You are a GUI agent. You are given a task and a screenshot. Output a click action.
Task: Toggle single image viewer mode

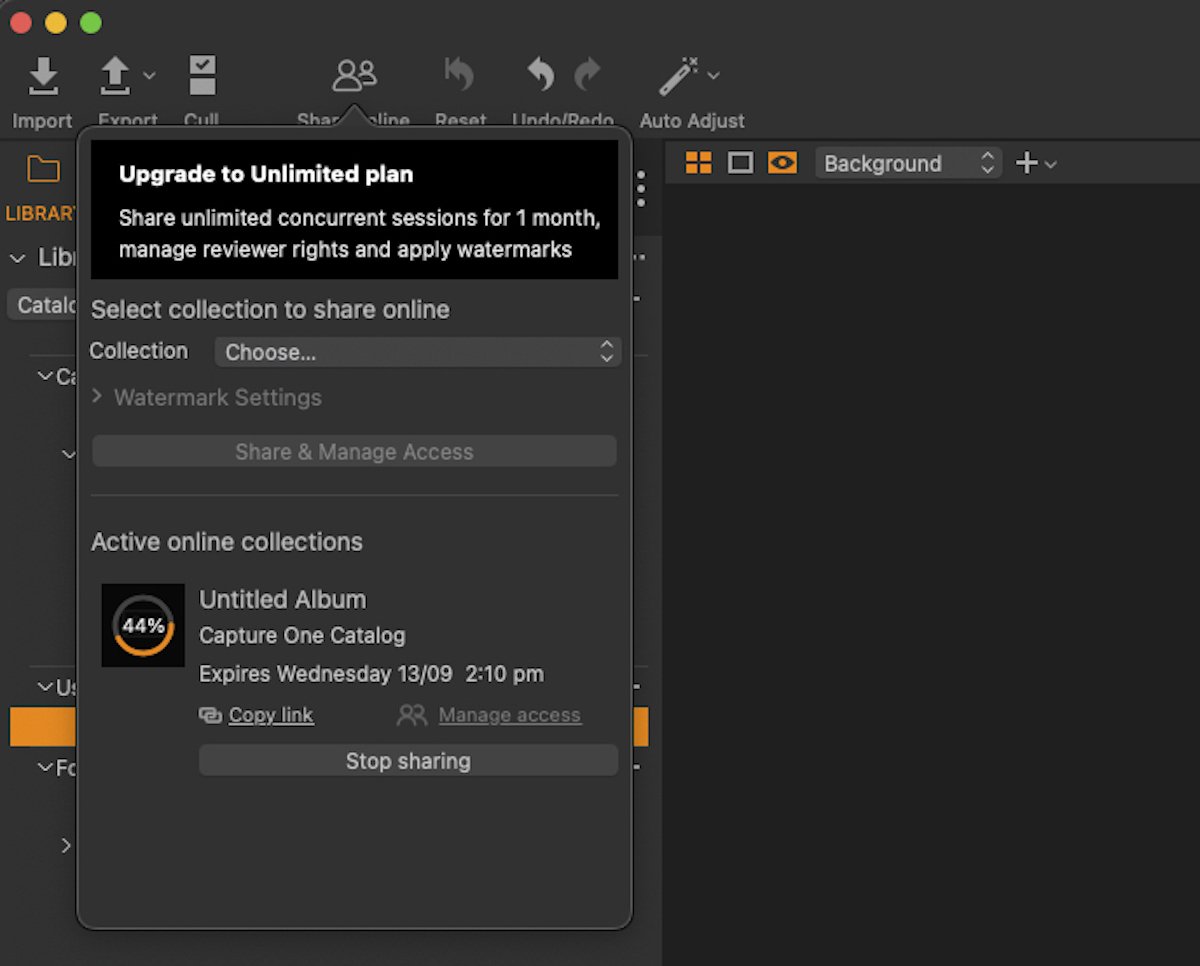[x=739, y=162]
